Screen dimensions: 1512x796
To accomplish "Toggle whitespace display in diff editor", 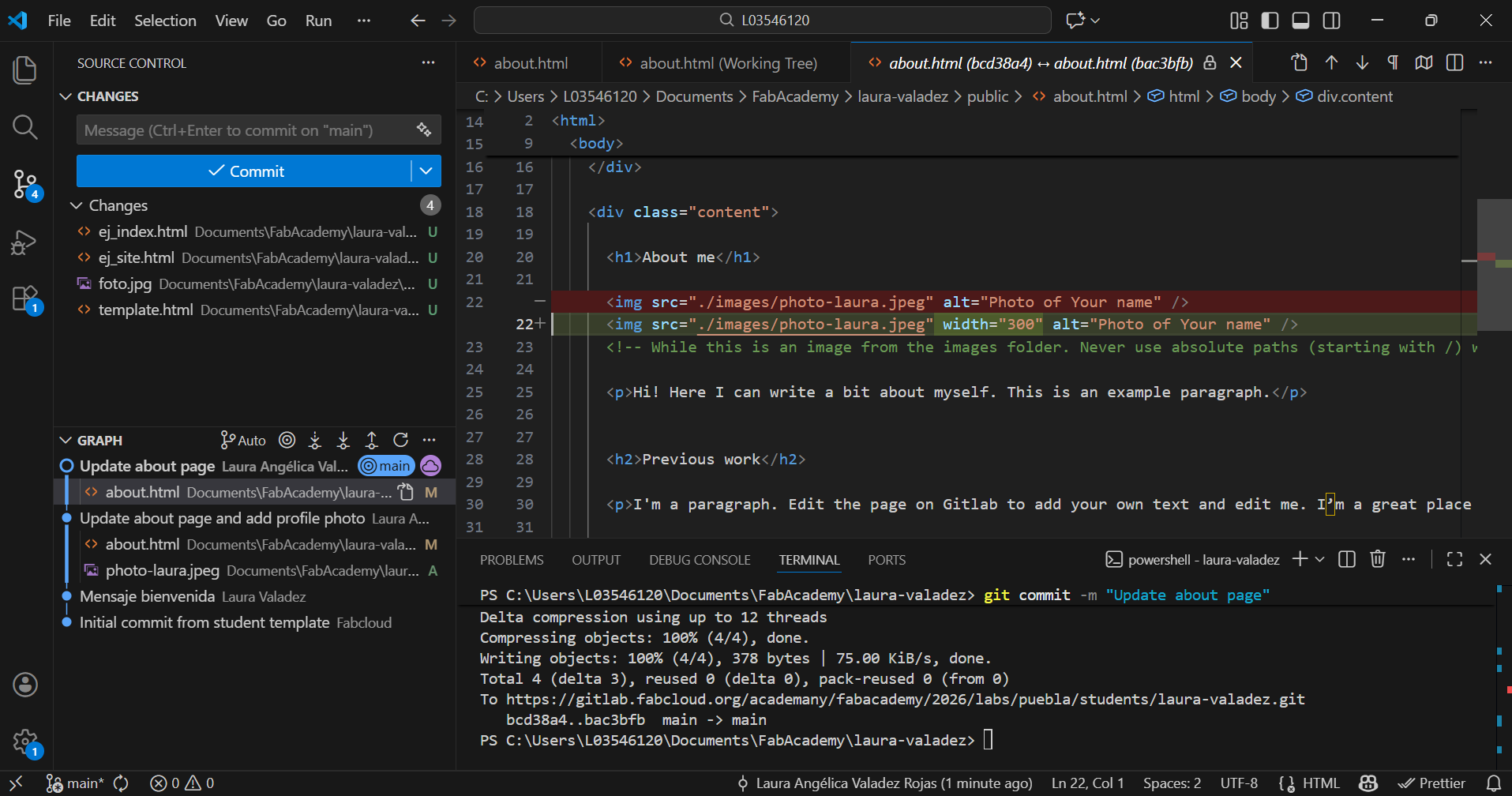I will coord(1393,63).
